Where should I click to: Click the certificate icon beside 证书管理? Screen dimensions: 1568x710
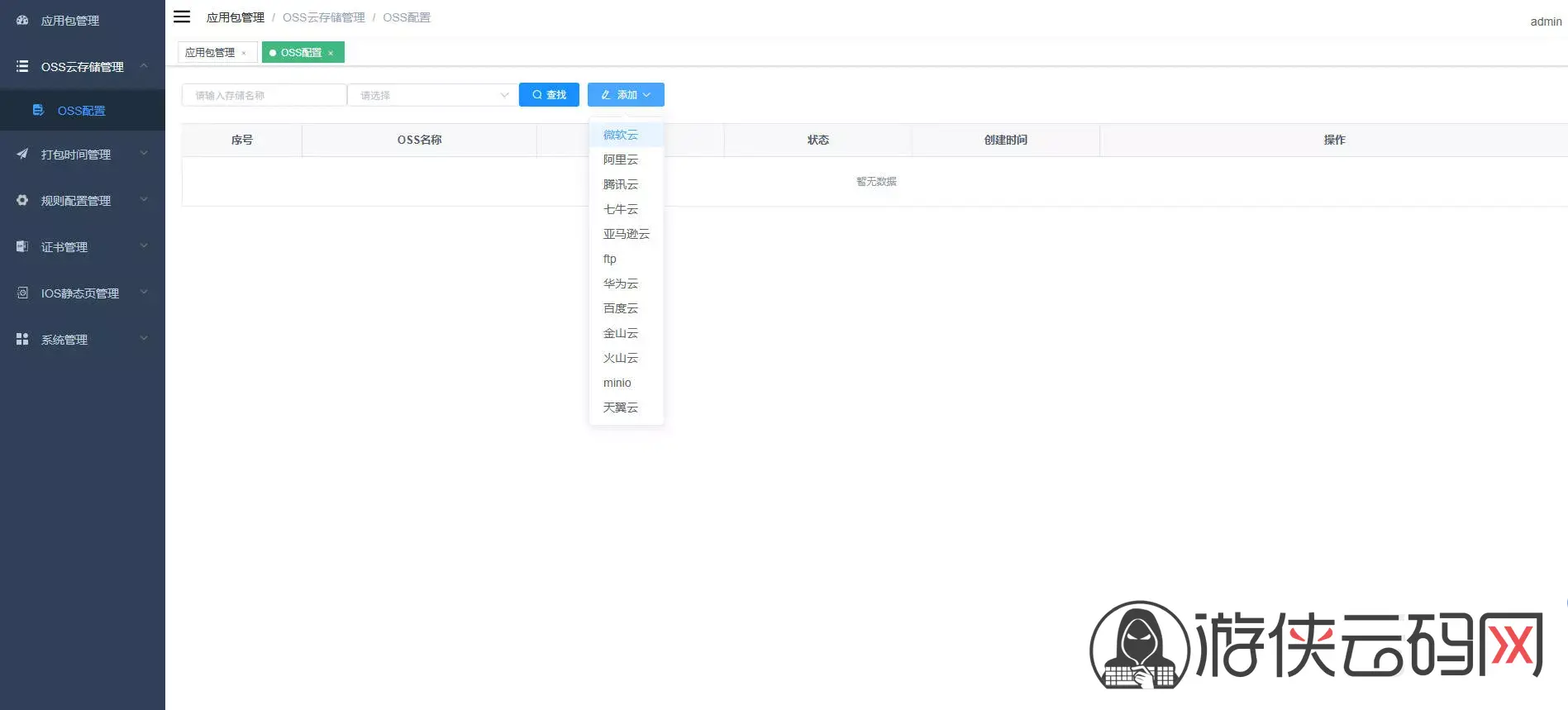click(22, 246)
